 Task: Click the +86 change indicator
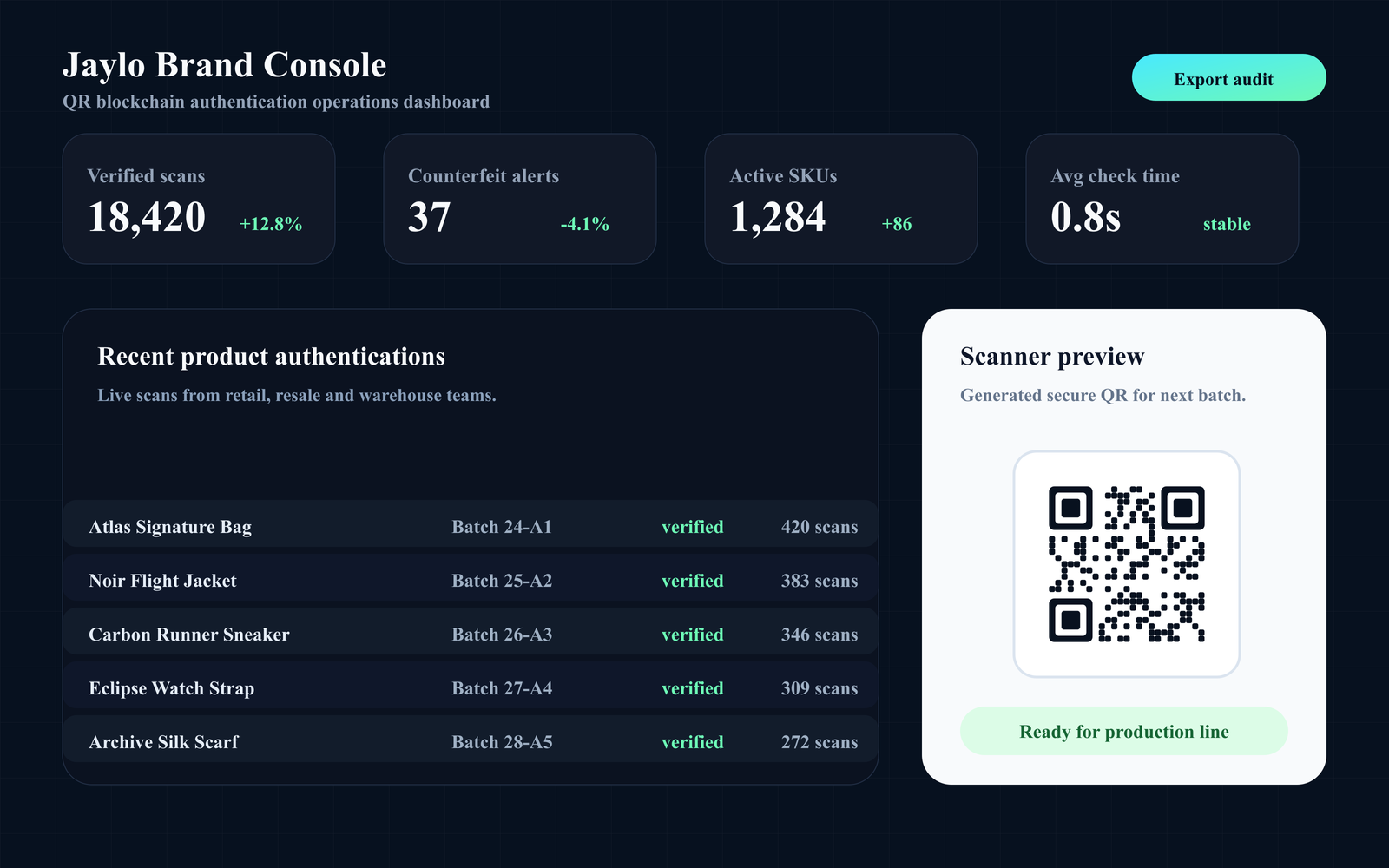tap(897, 224)
